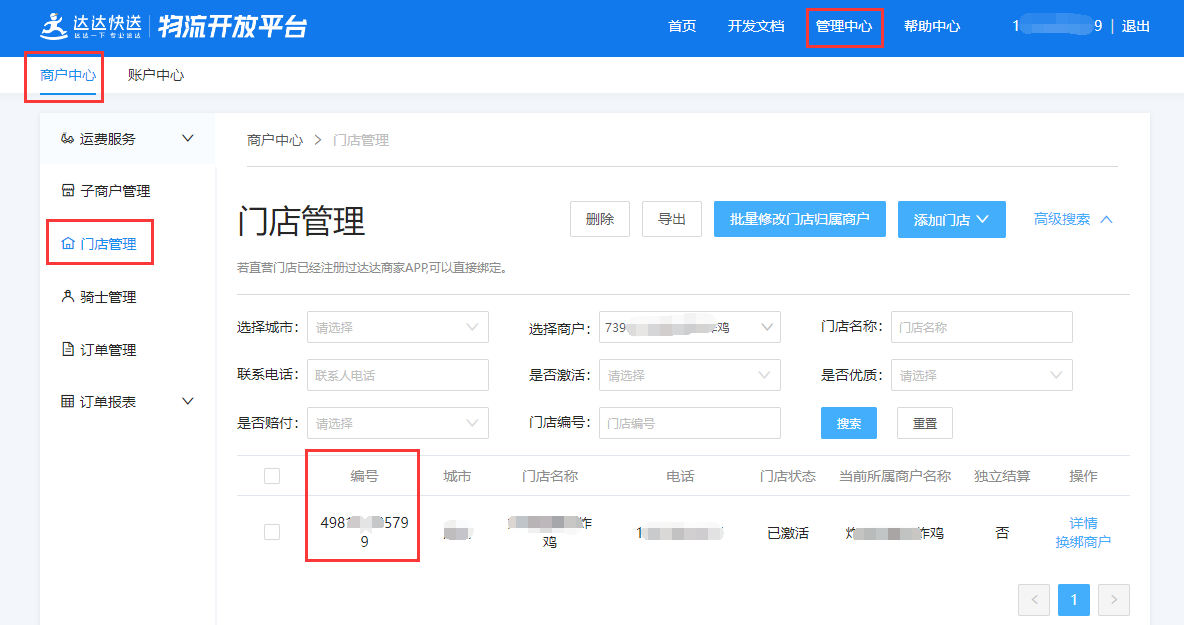The image size is (1184, 625).
Task: Open the 选择商户 dropdown
Action: pyautogui.click(x=689, y=328)
